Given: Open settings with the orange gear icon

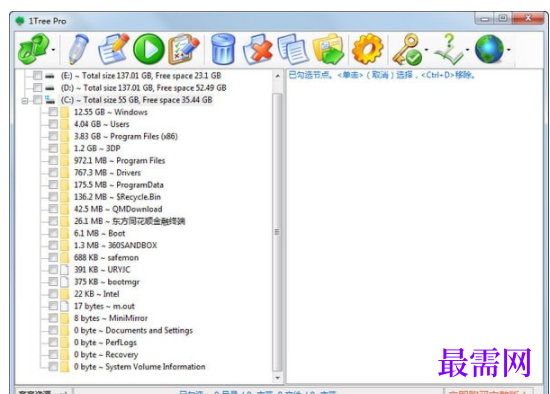Looking at the screenshot, I should 368,49.
